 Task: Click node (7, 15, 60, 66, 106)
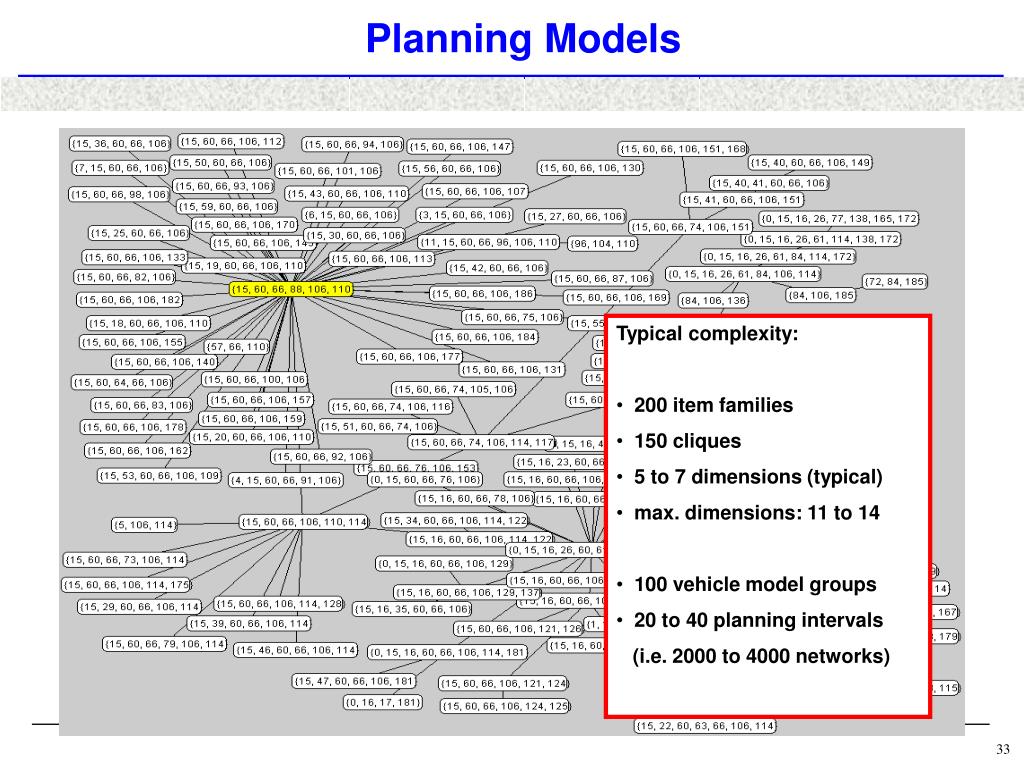(120, 168)
